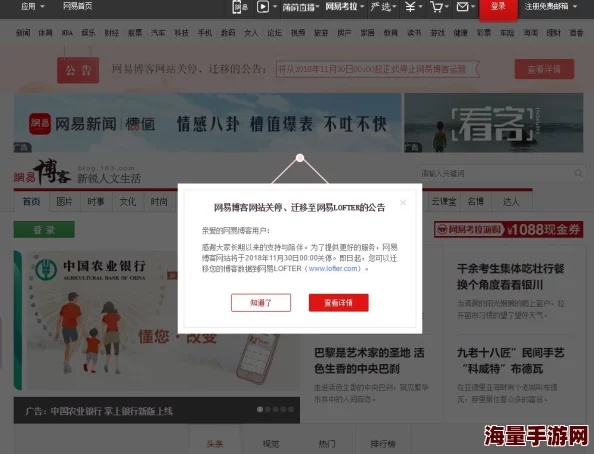Viewport: 594px width, 454px height.
Task: Click the blog shutdown date notice text box
Action: (378, 69)
